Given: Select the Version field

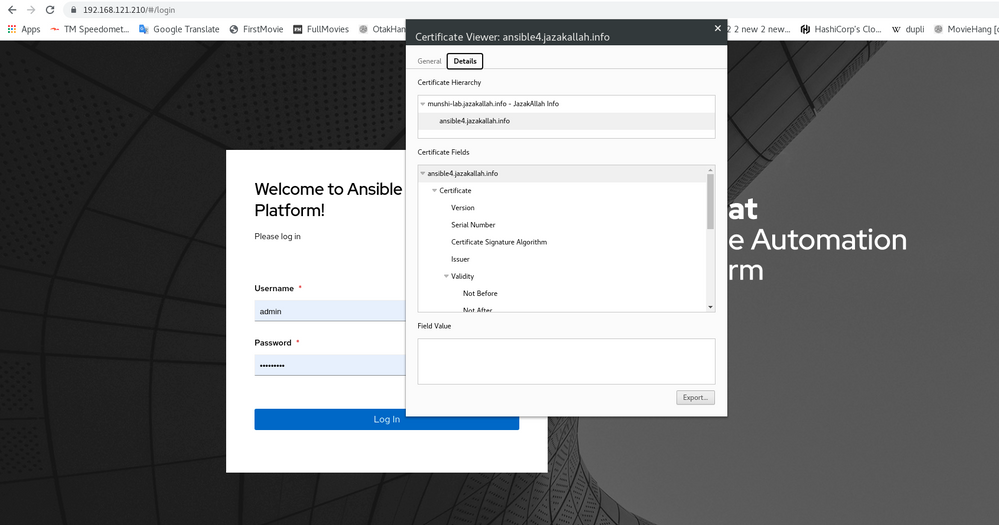Looking at the screenshot, I should click(463, 208).
